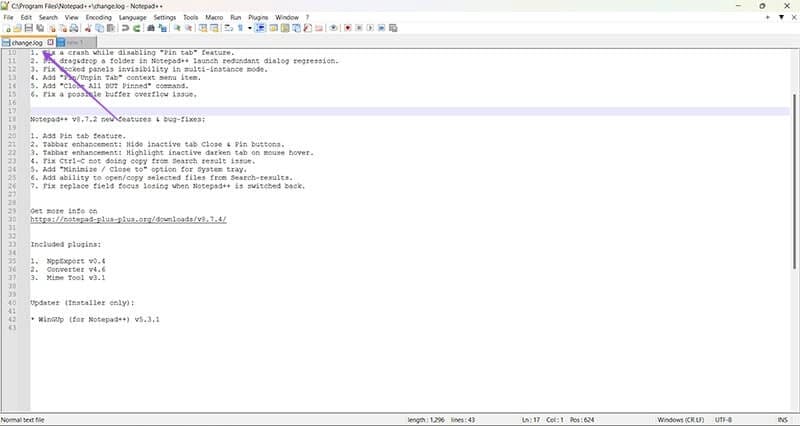Click line number 29 in margin
This screenshot has height=426, width=800.
coord(12,211)
